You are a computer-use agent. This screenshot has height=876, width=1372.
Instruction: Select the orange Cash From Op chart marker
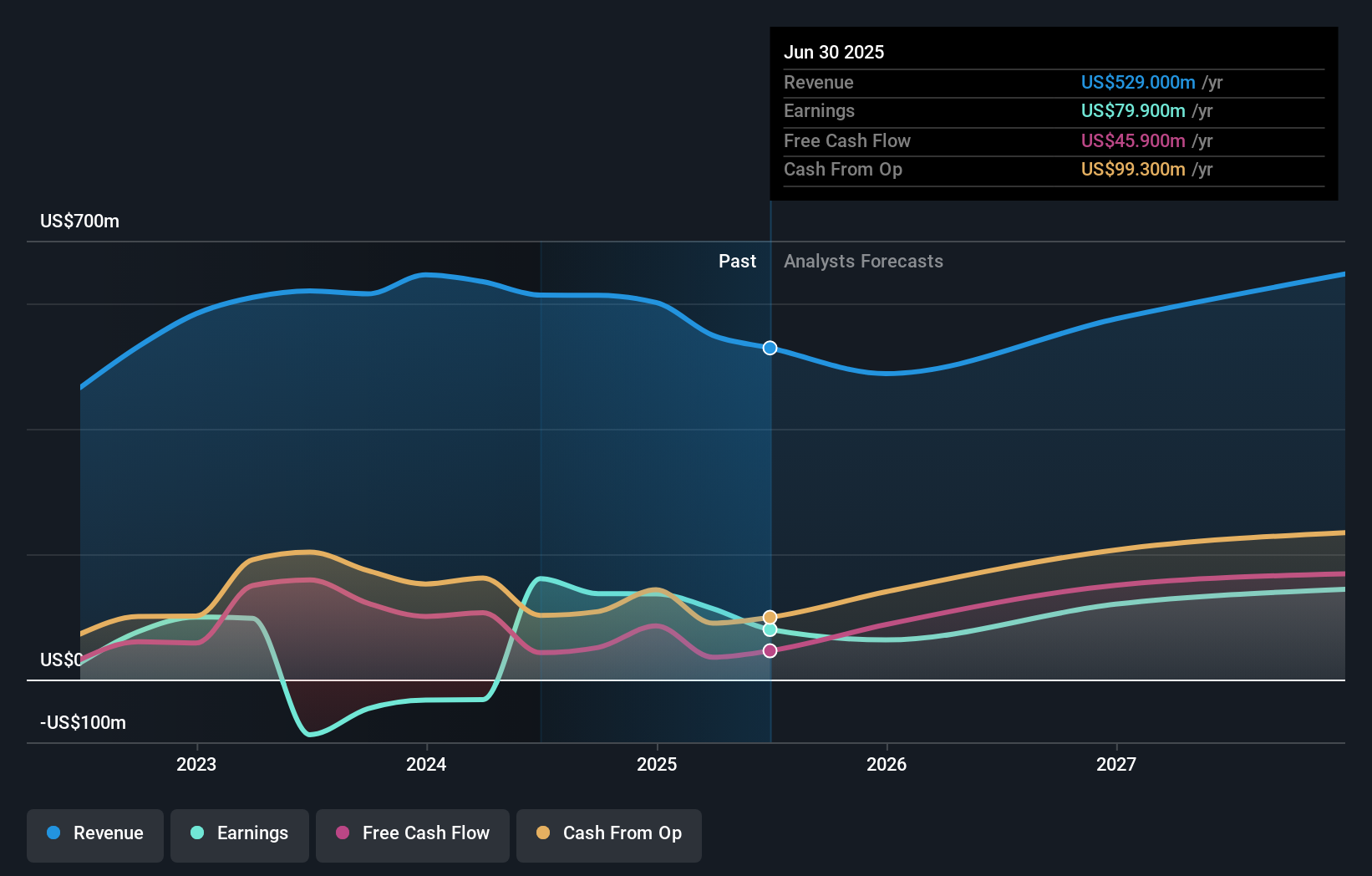point(769,616)
